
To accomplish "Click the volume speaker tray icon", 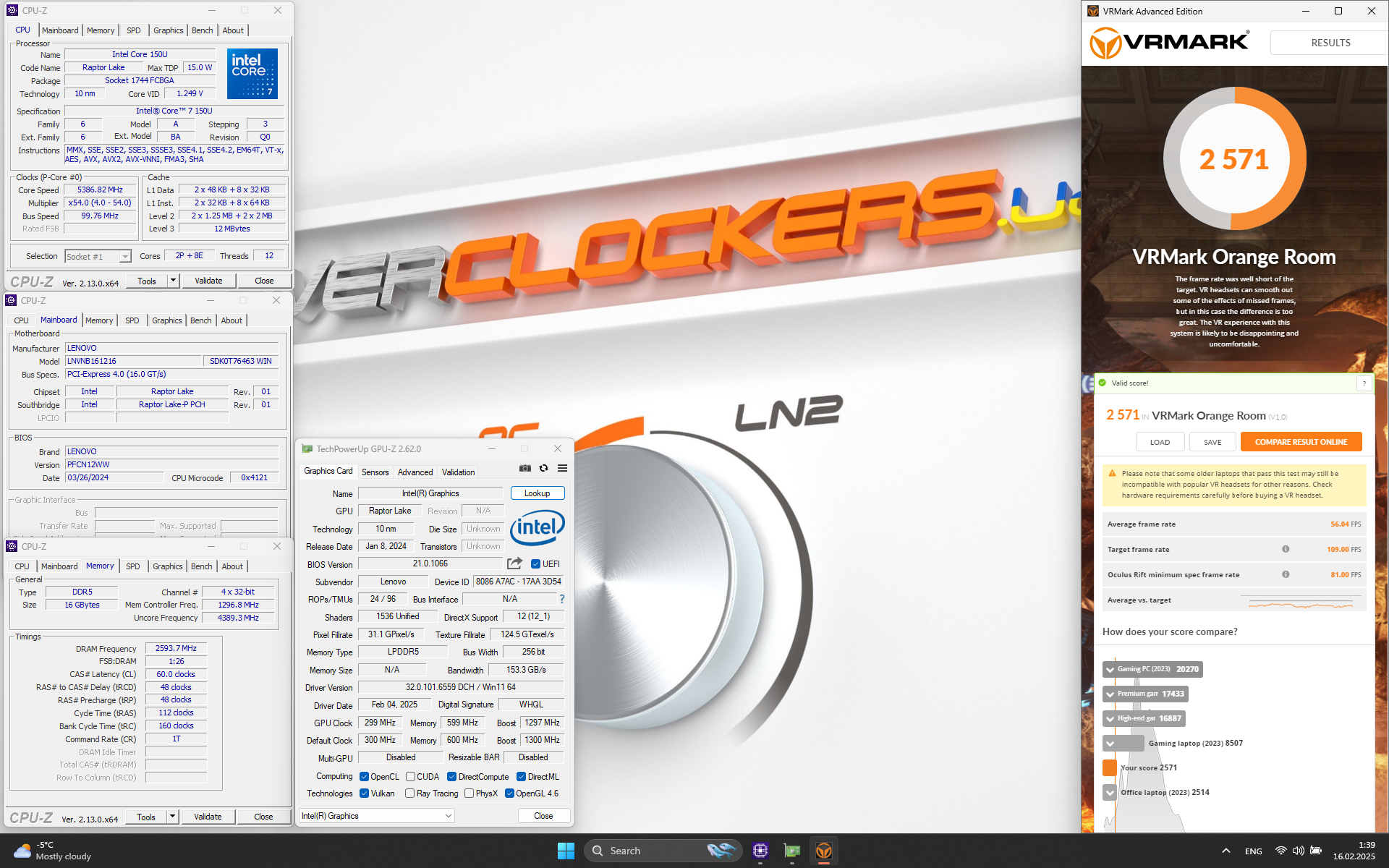I will point(1298,851).
